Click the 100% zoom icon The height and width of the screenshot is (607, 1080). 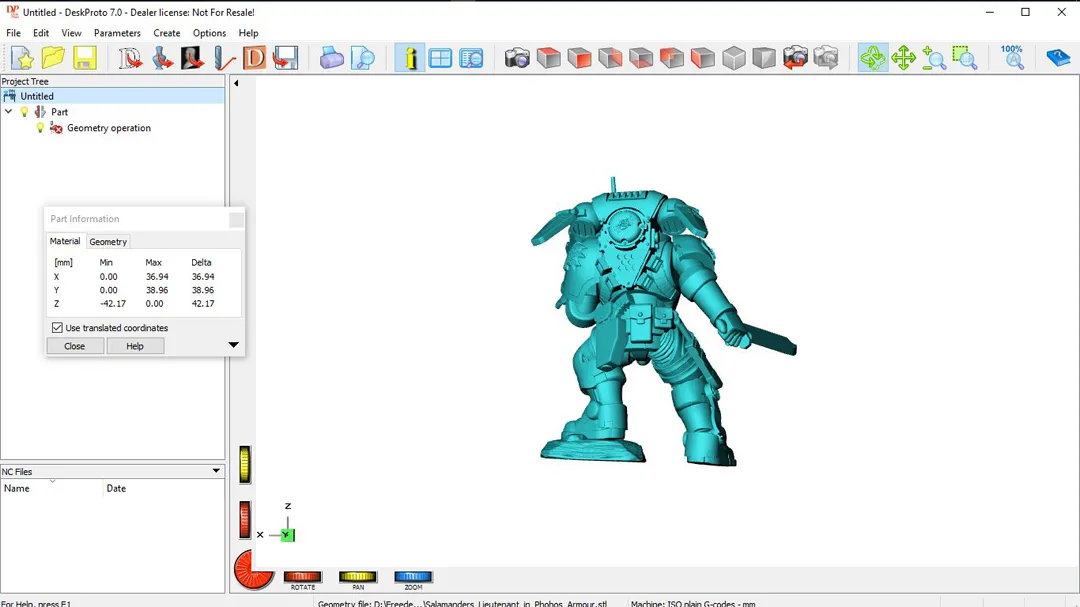click(1012, 59)
